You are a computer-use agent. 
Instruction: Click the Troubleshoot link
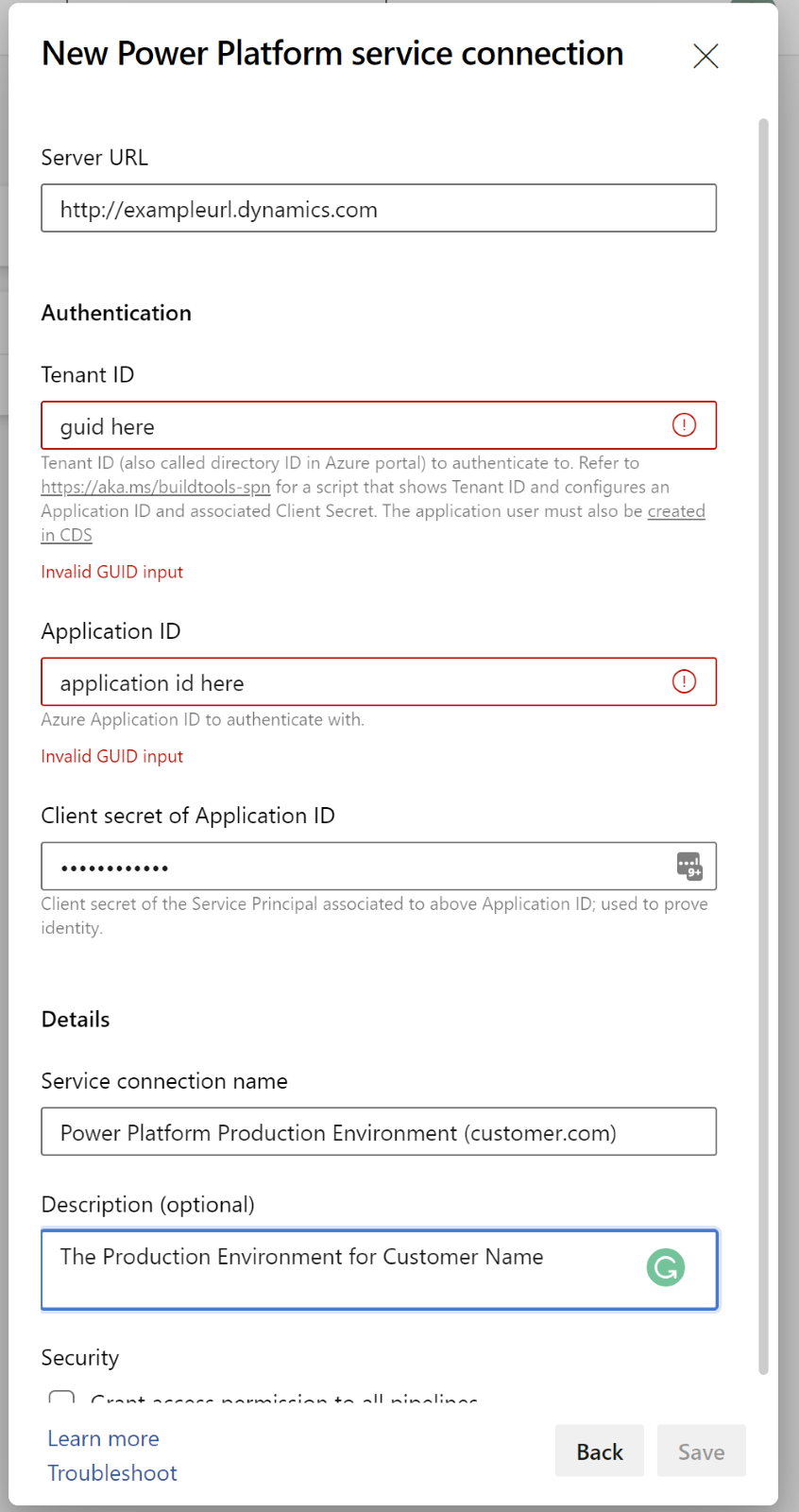coord(112,1473)
